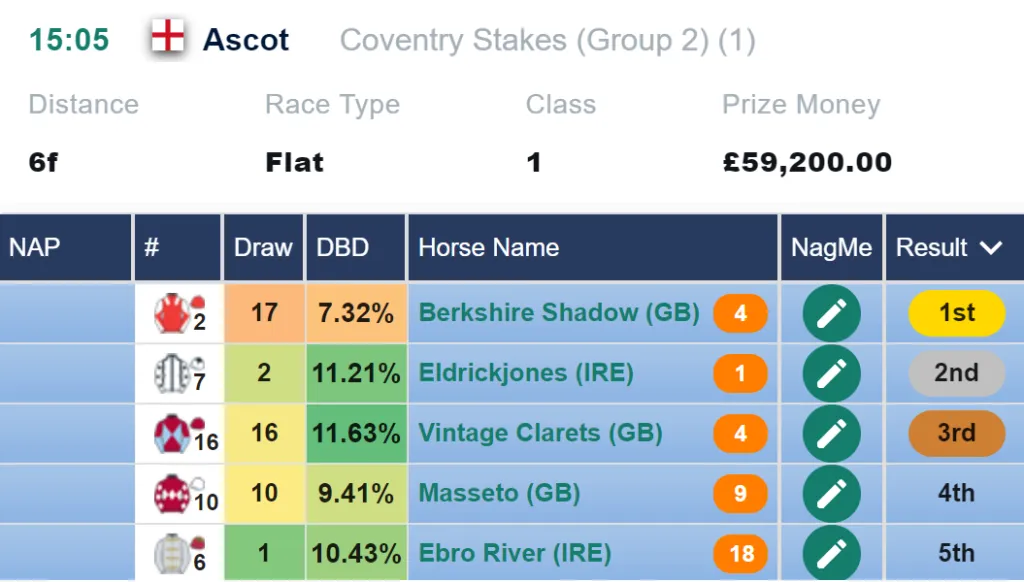The height and width of the screenshot is (582, 1024).
Task: Click Berkshire Shadow jockey silks icon
Action: click(172, 313)
